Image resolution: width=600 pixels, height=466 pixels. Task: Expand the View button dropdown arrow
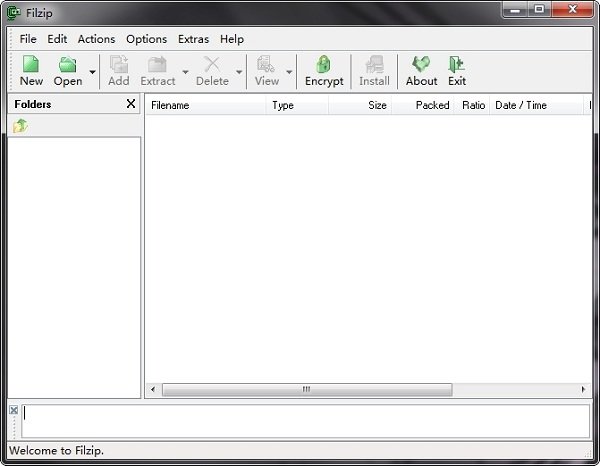(x=289, y=72)
